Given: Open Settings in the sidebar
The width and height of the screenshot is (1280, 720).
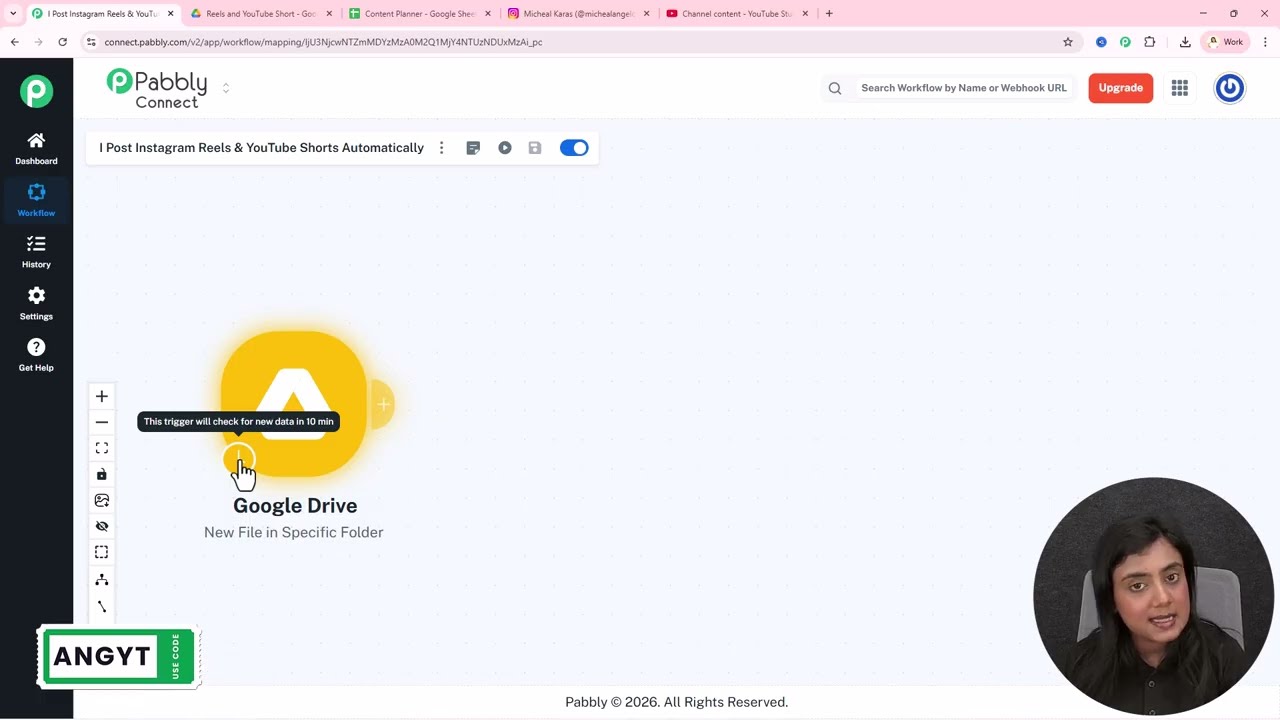Looking at the screenshot, I should pos(36,304).
